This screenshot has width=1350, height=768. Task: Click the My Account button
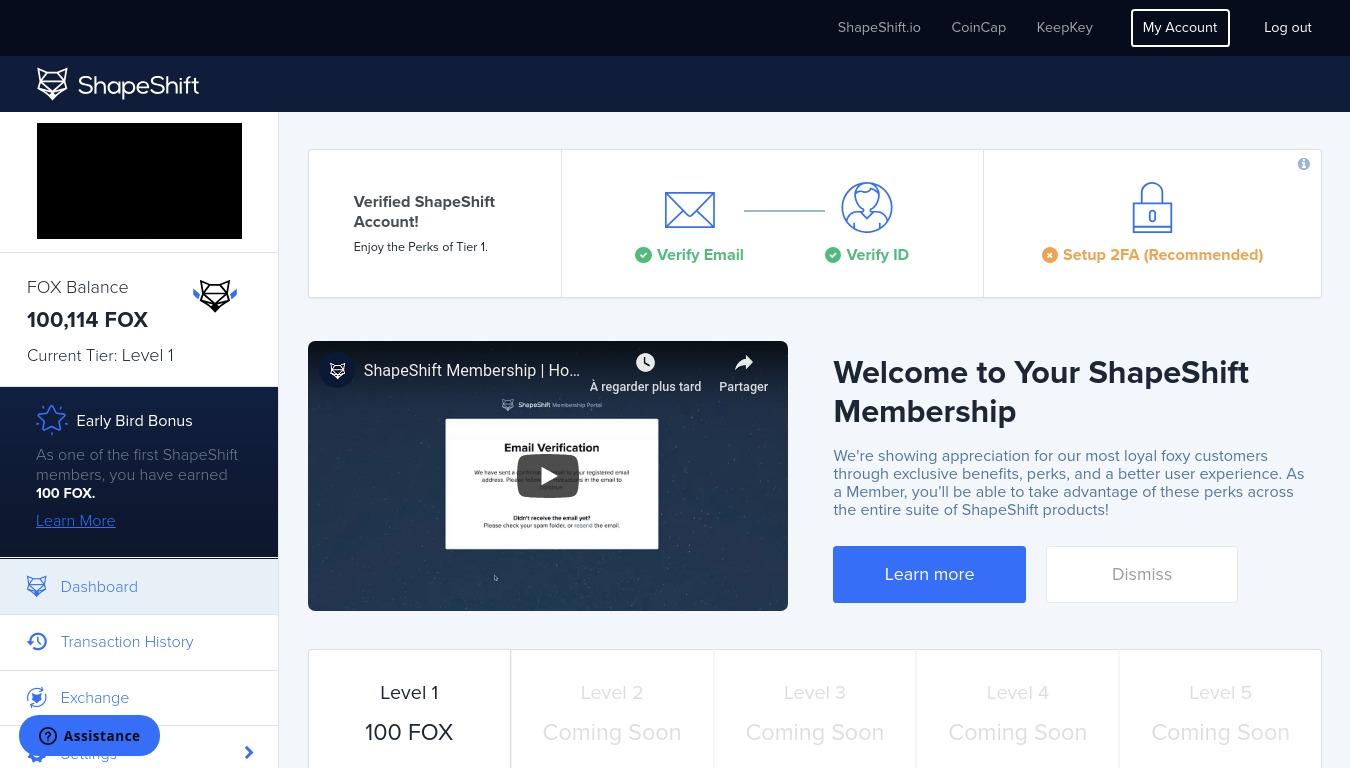(x=1179, y=28)
